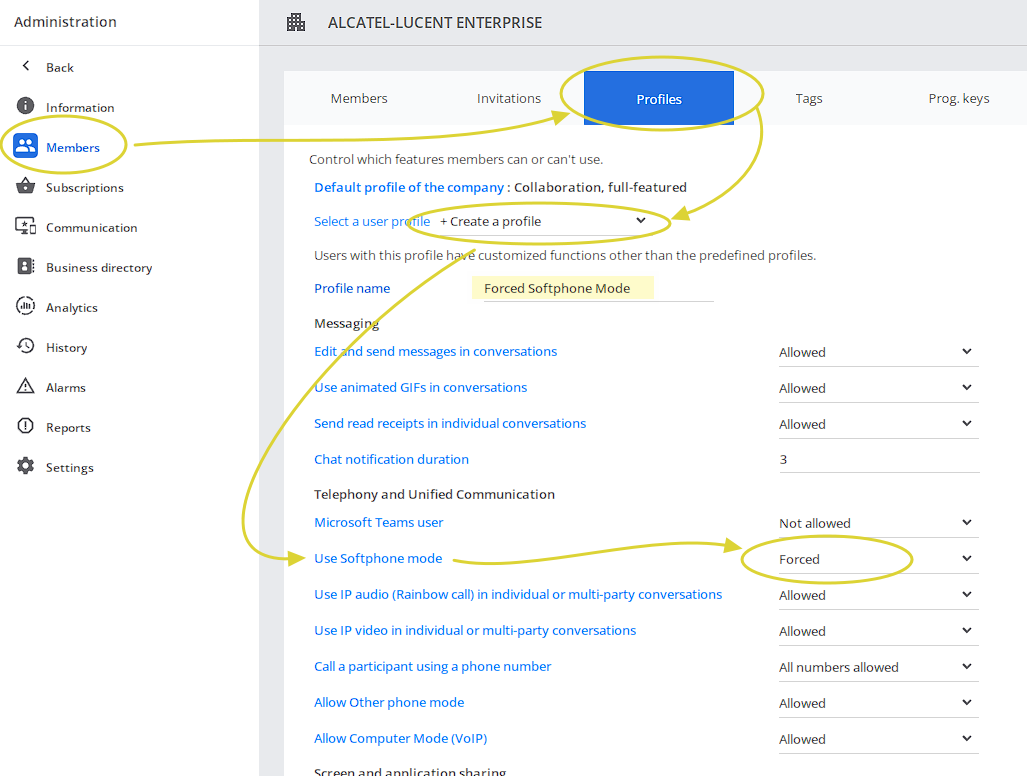Screen dimensions: 1027x776
Task: Click Microsoft Teams user label
Action: [x=379, y=523]
